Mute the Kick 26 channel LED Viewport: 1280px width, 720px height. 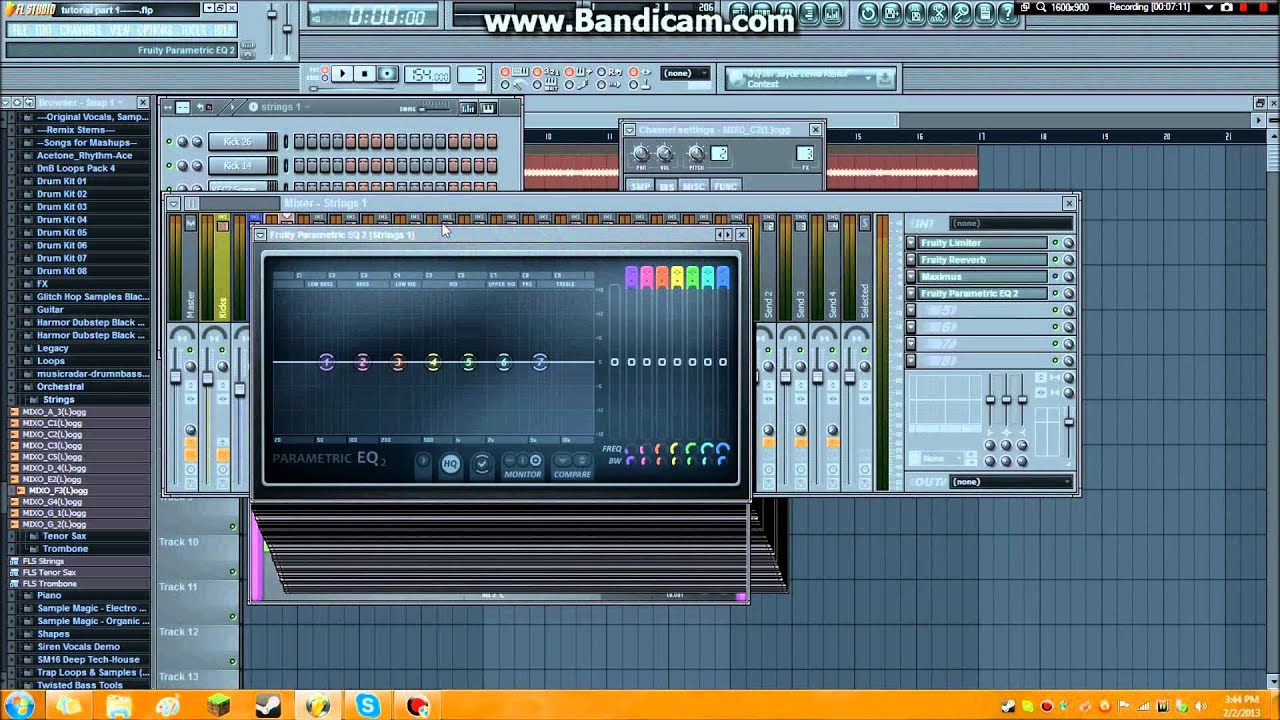click(x=169, y=141)
